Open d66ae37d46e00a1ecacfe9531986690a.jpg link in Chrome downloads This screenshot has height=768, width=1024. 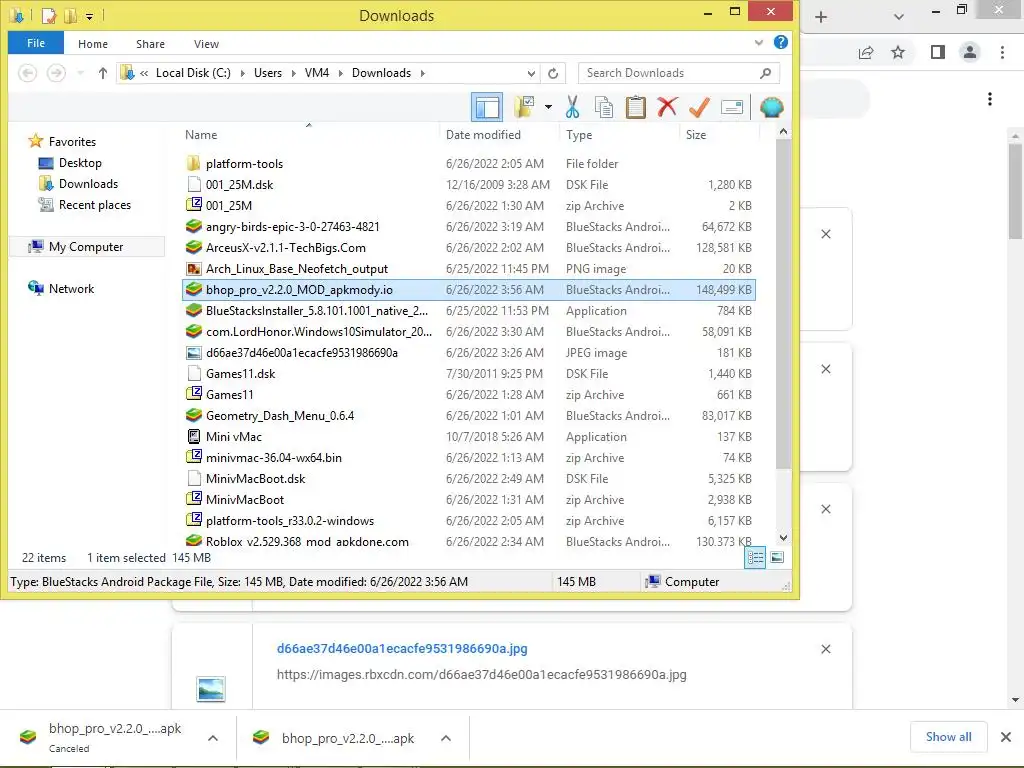402,648
